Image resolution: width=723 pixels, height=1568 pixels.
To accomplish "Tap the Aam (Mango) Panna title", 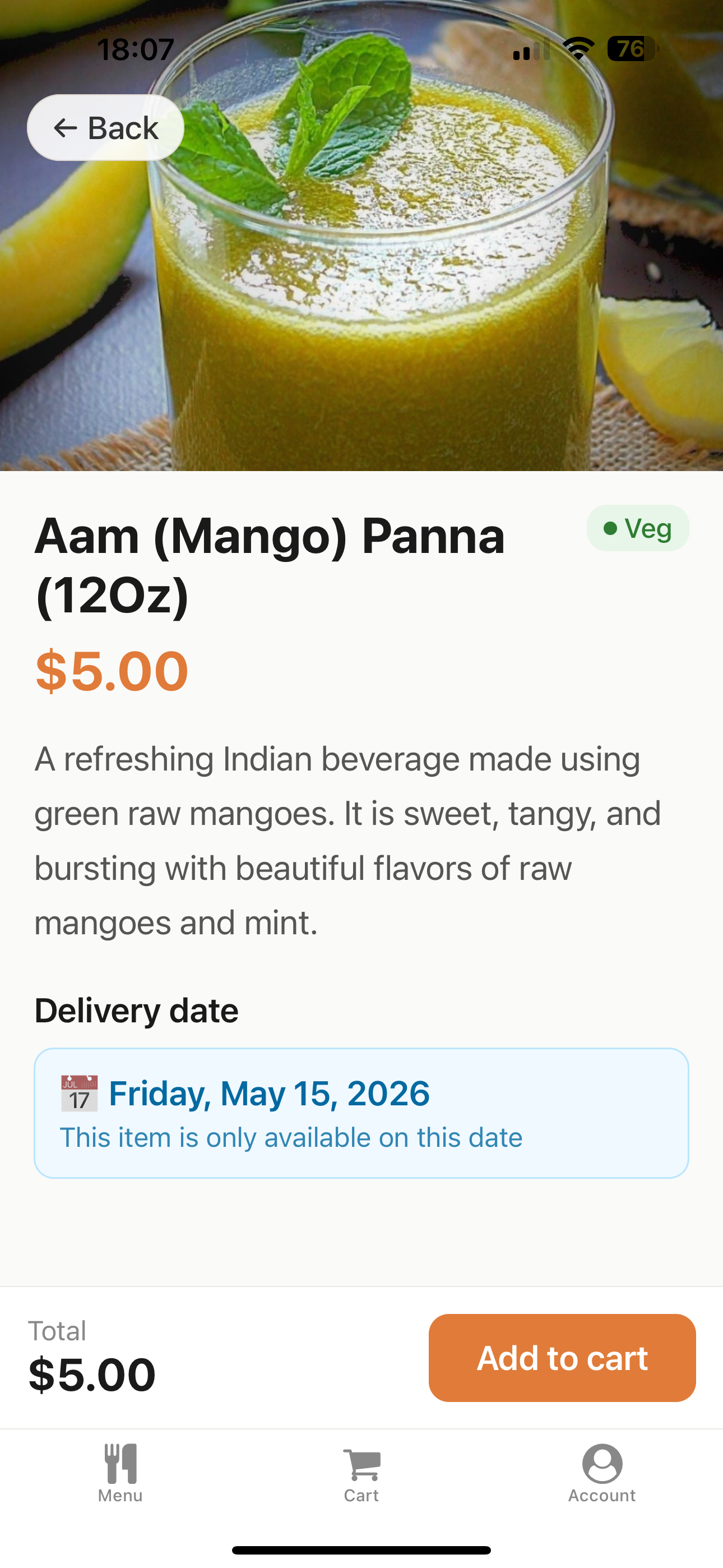I will pos(270,565).
